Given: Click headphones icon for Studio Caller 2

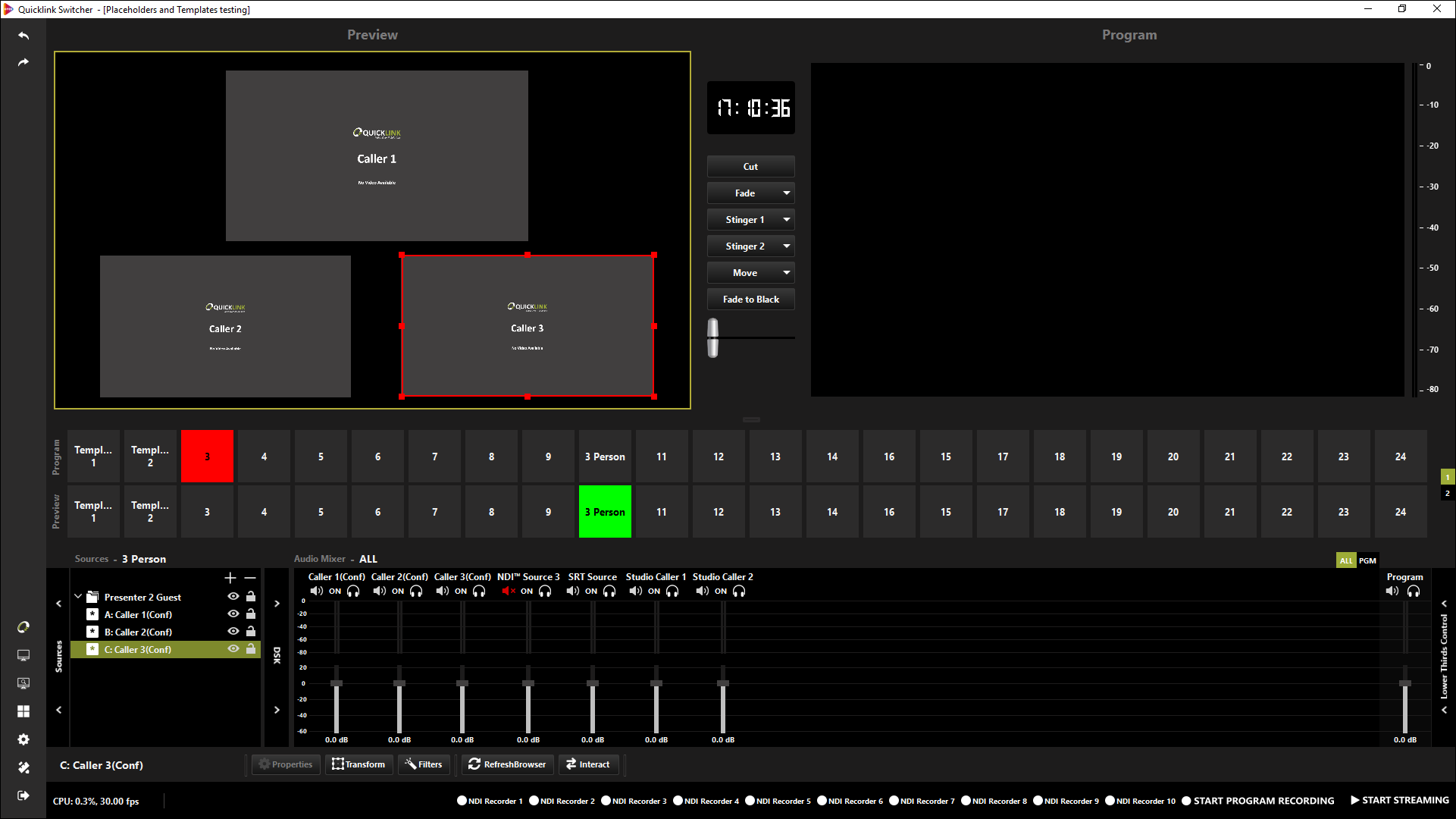Looking at the screenshot, I should point(739,591).
